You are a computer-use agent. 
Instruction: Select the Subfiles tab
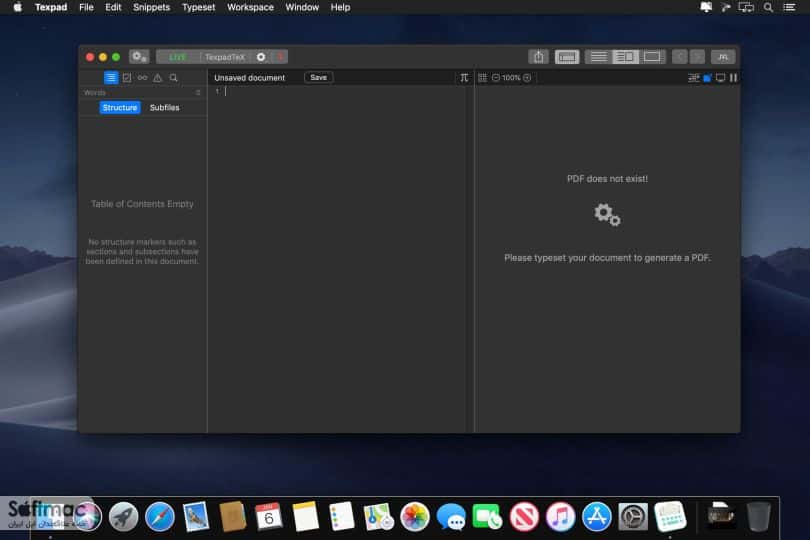coord(165,107)
